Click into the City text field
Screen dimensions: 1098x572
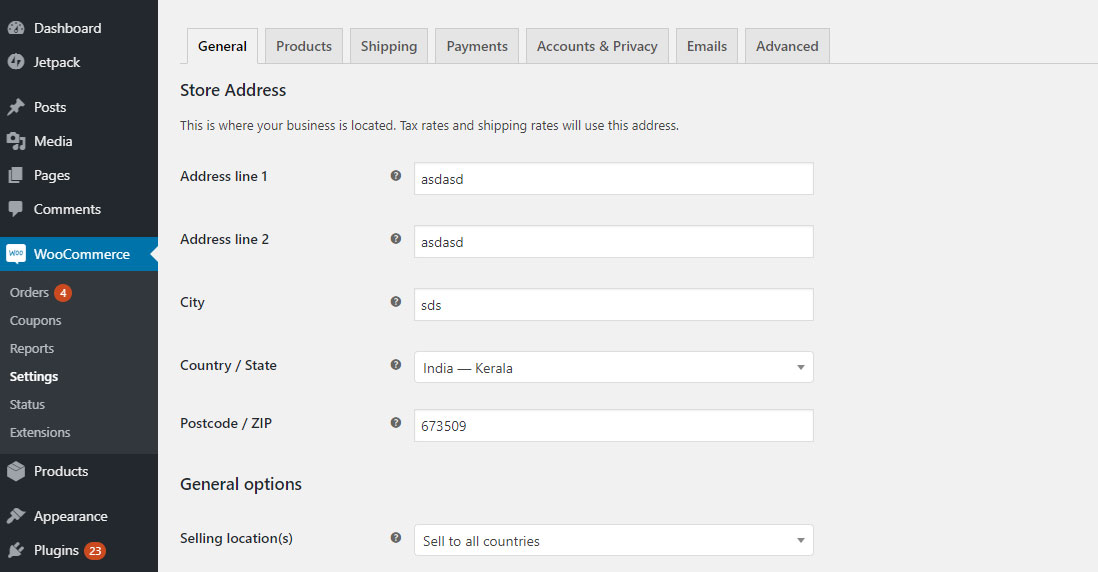pyautogui.click(x=613, y=305)
